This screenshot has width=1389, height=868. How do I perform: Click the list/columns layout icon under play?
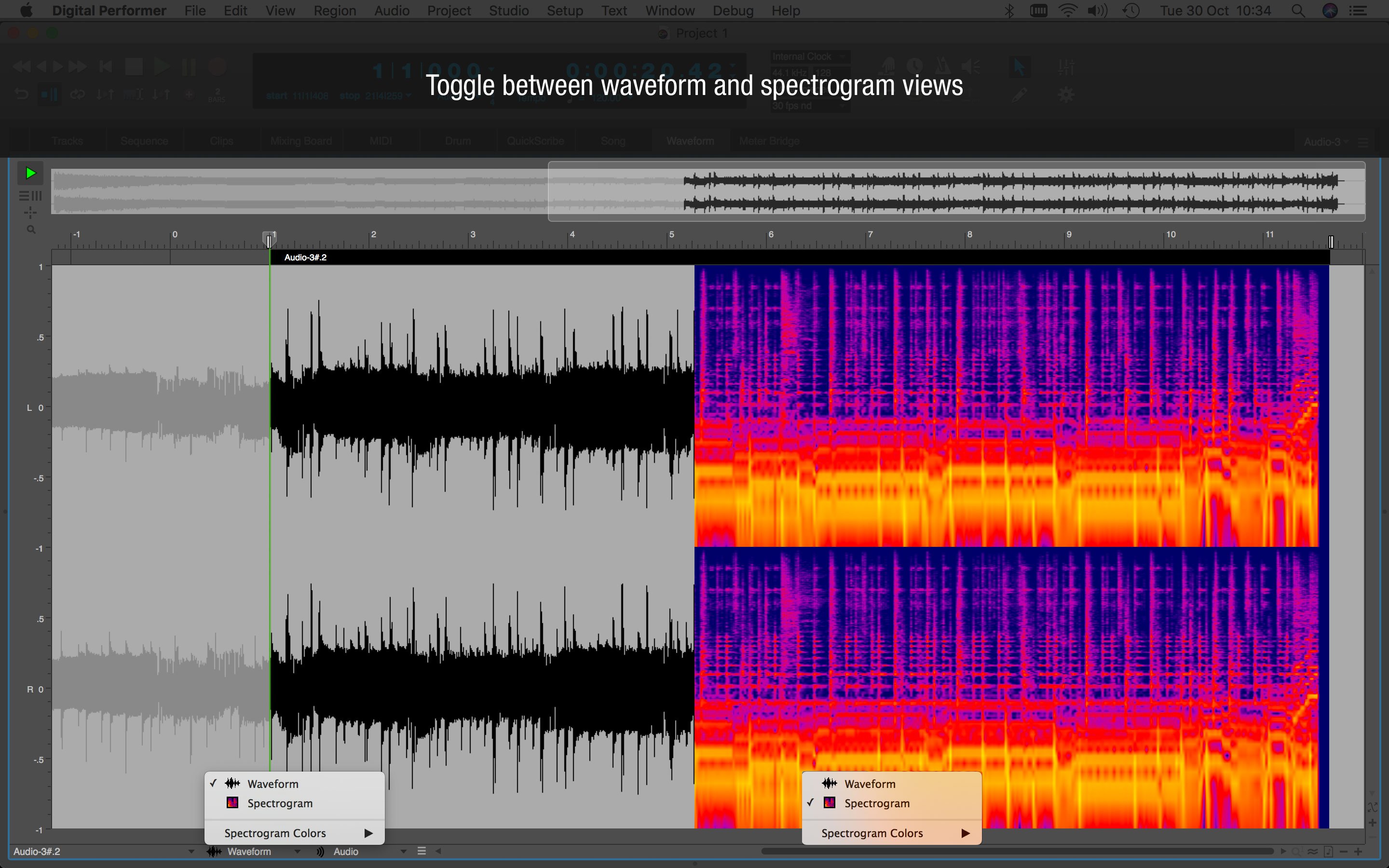[30, 196]
